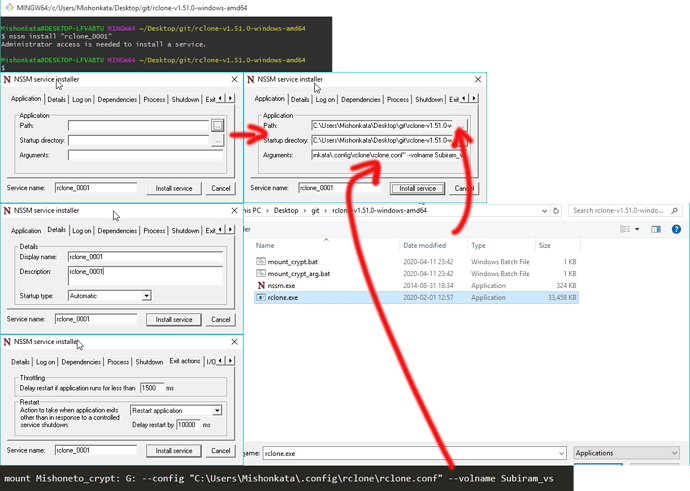Open the I/O tab in the Exit actions NSSM window

(x=211, y=362)
